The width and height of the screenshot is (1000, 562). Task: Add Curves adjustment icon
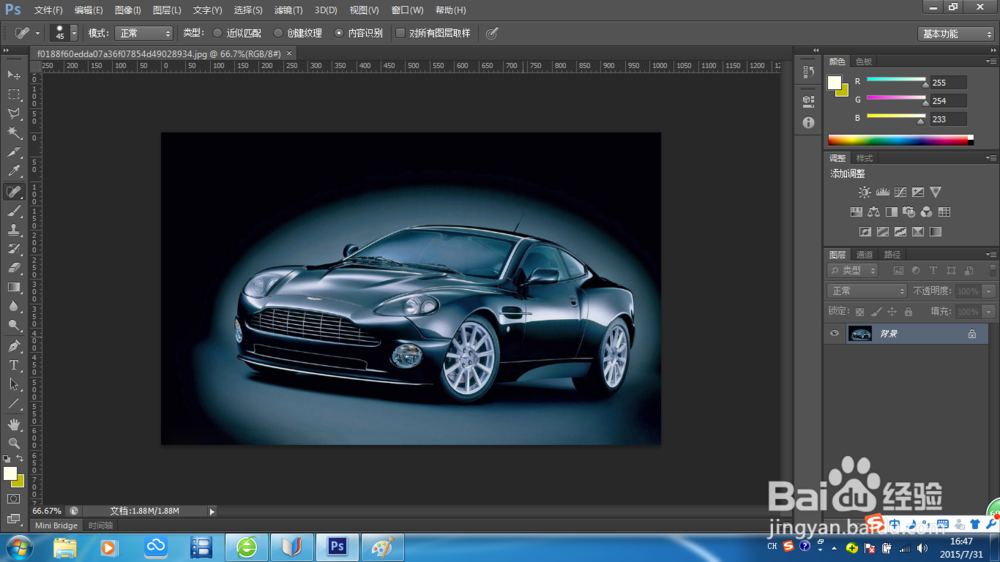click(900, 192)
